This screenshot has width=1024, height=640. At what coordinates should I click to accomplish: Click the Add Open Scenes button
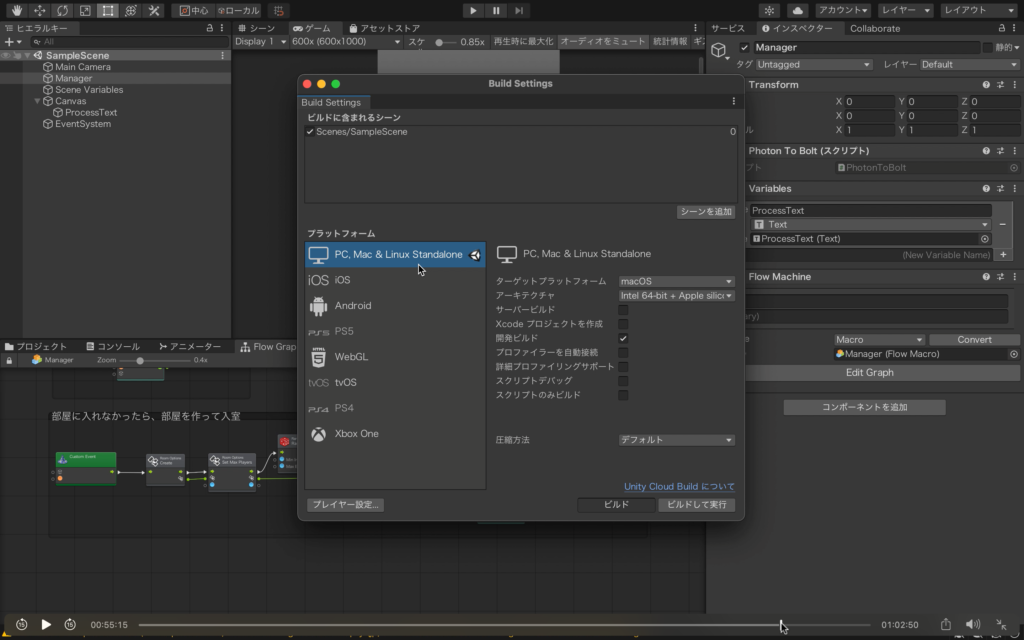[705, 212]
